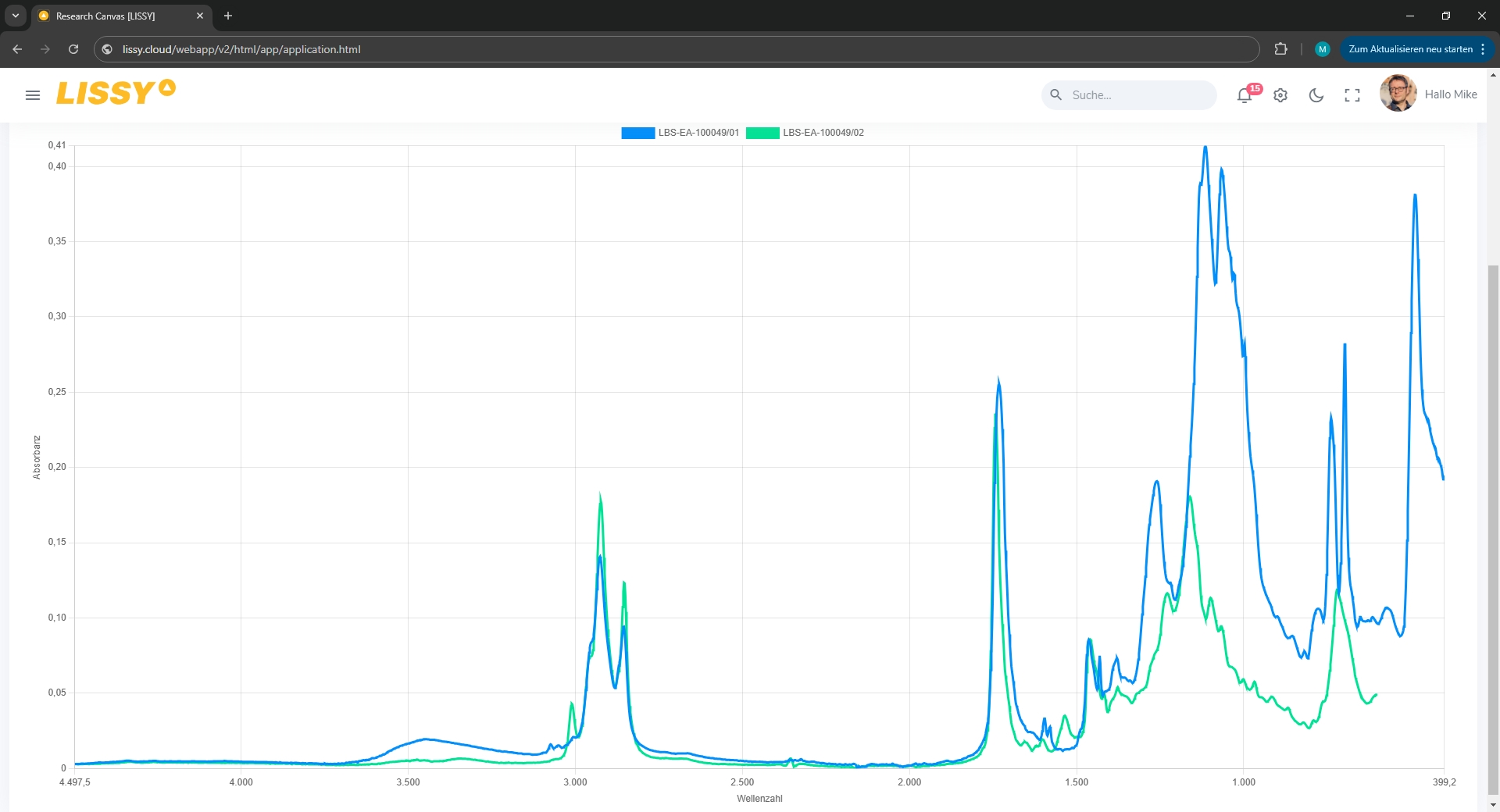Toggle the LBS-EA-100049/02 green legend swatch
Screen dimensions: 1500x812
click(x=762, y=133)
